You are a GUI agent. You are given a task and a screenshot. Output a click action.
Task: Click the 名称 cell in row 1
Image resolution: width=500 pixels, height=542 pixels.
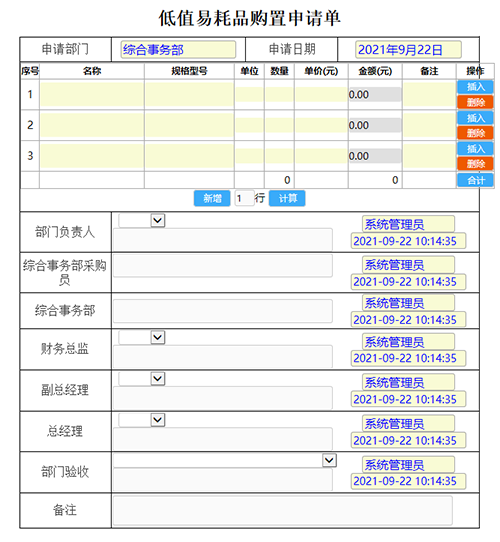point(92,94)
